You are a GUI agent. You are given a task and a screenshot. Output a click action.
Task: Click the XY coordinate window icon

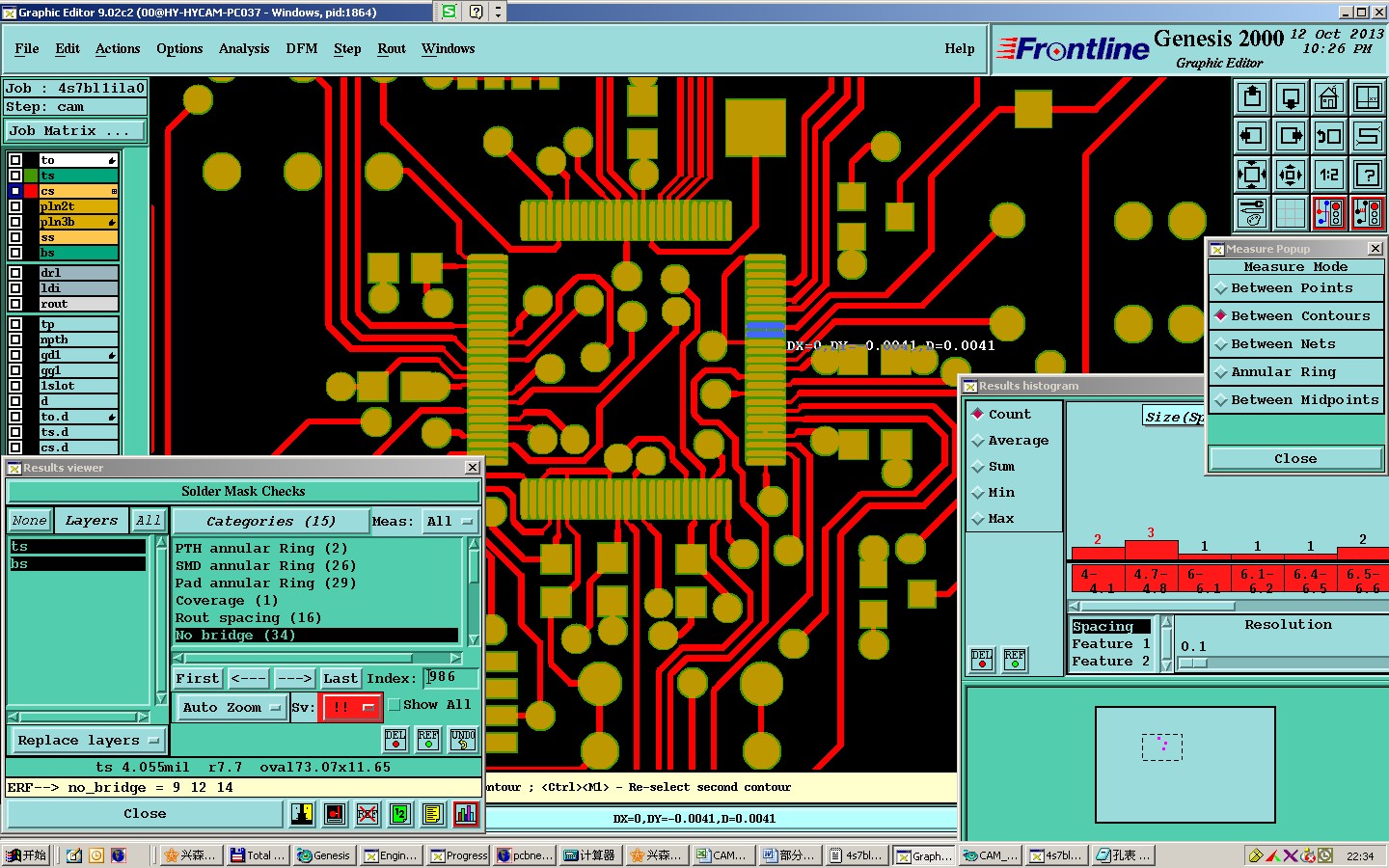click(1368, 97)
